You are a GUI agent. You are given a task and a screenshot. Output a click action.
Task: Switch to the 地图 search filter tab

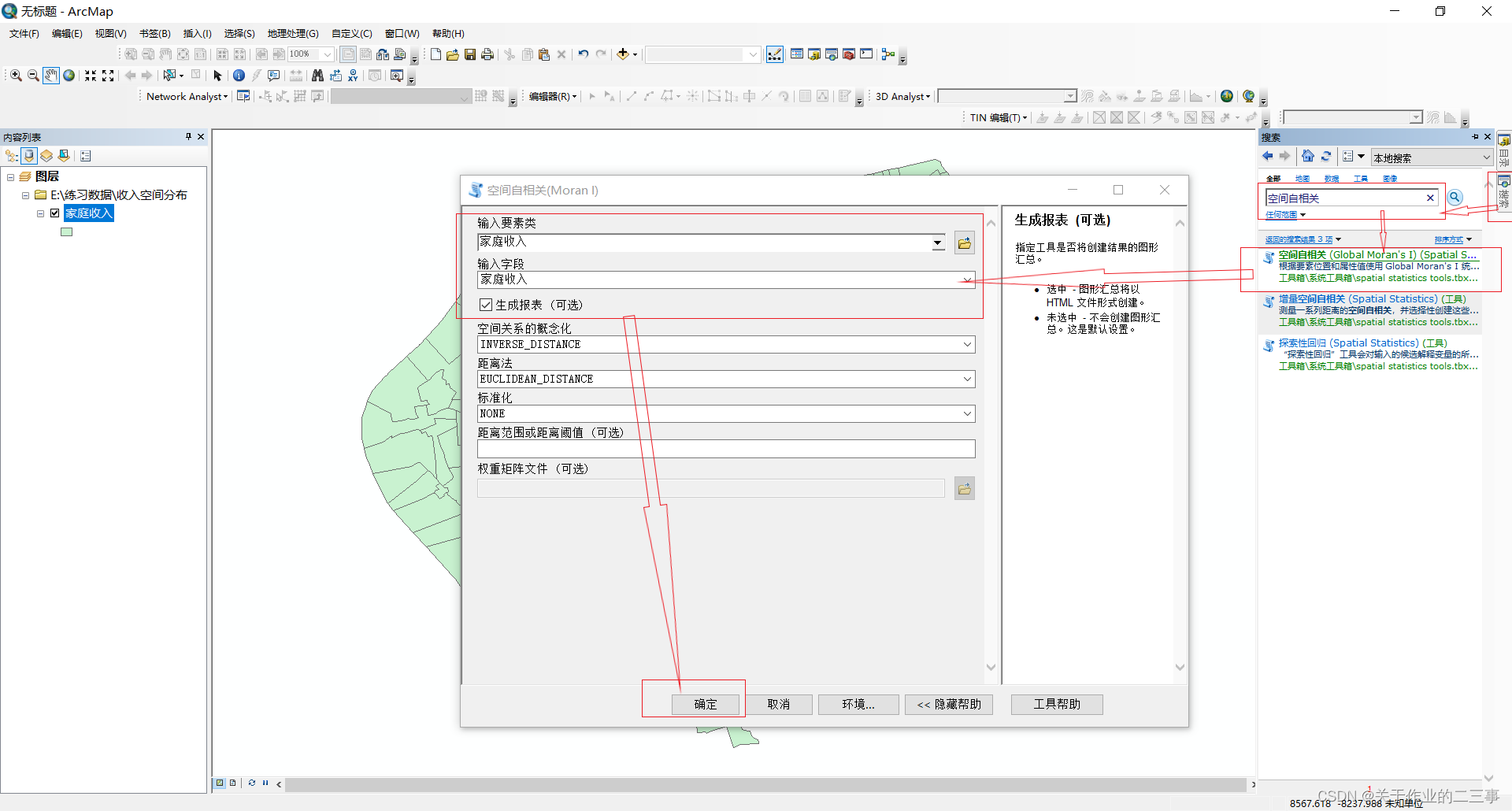pos(1303,179)
